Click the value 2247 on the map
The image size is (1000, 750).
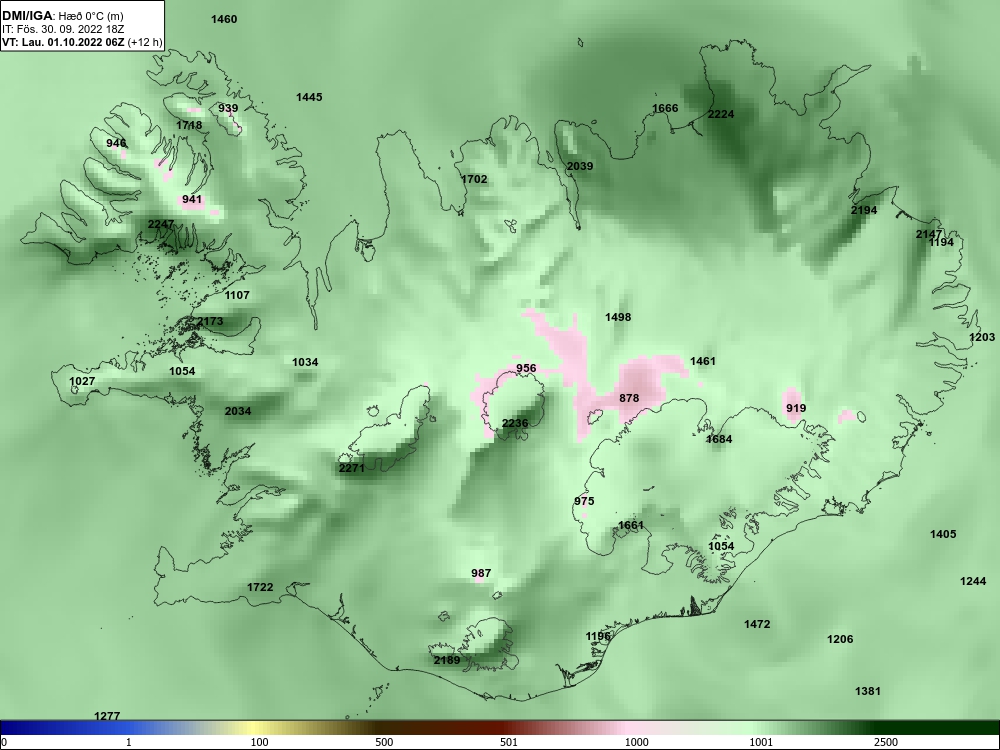pyautogui.click(x=161, y=224)
